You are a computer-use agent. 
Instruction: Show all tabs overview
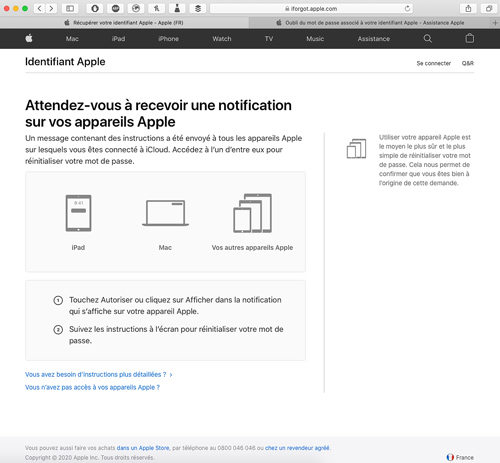(489, 8)
